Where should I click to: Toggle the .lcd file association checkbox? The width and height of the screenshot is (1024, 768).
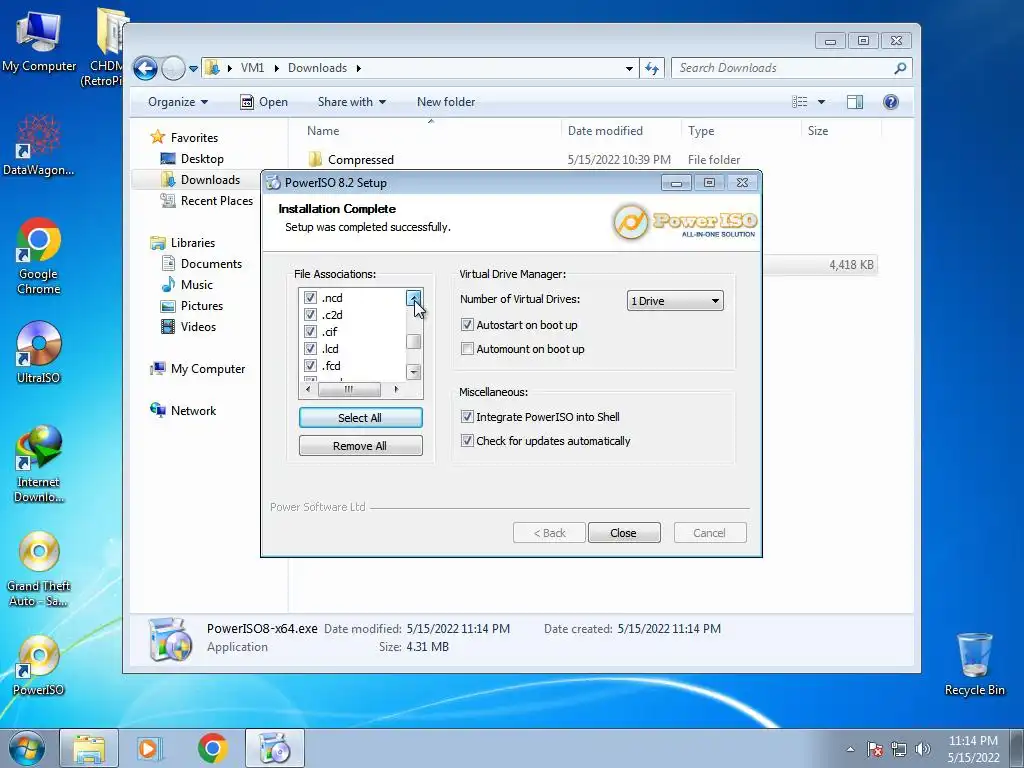pyautogui.click(x=310, y=349)
